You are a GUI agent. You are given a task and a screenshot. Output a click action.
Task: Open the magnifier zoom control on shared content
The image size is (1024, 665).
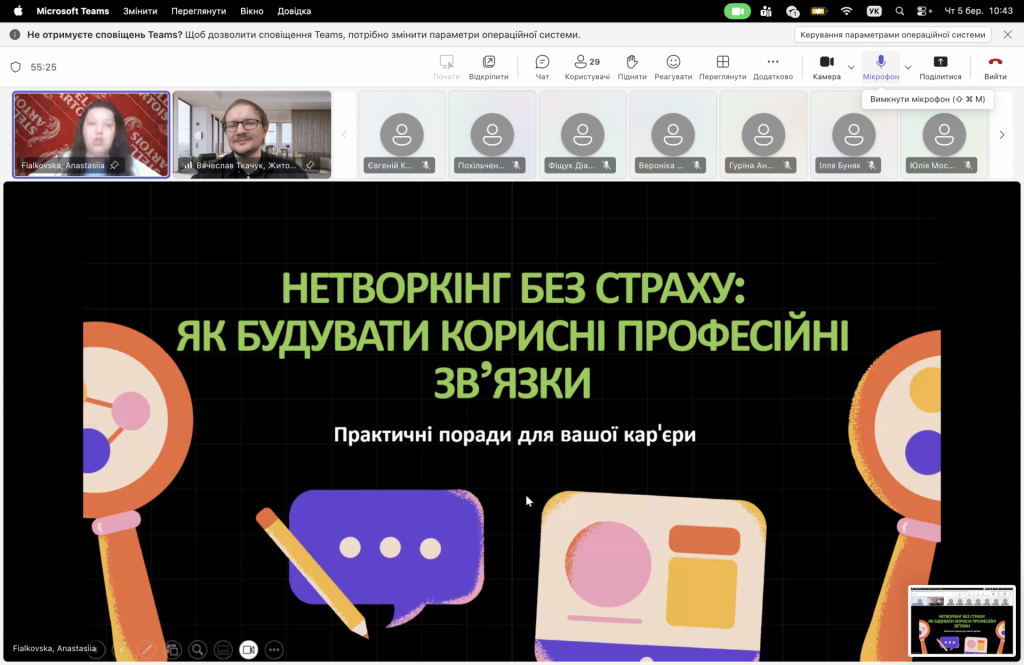(198, 649)
